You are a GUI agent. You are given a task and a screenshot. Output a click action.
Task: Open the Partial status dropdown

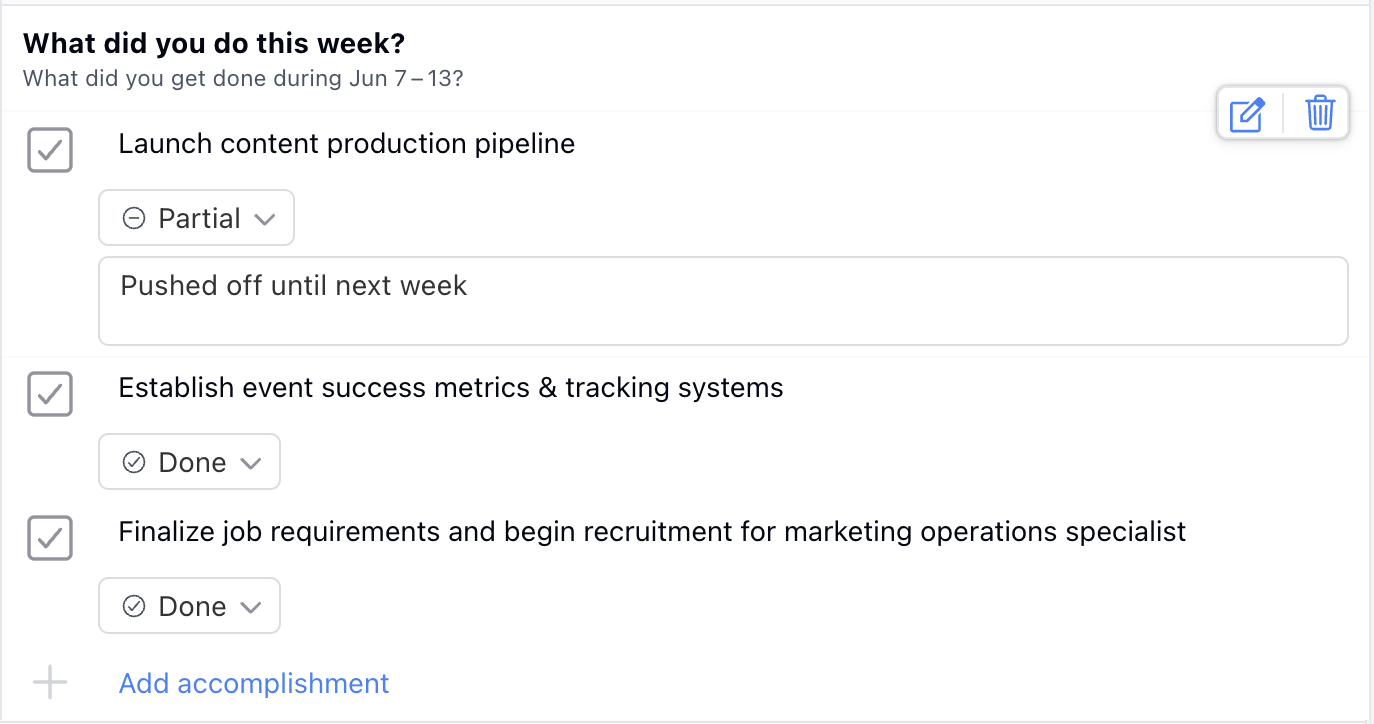(197, 218)
